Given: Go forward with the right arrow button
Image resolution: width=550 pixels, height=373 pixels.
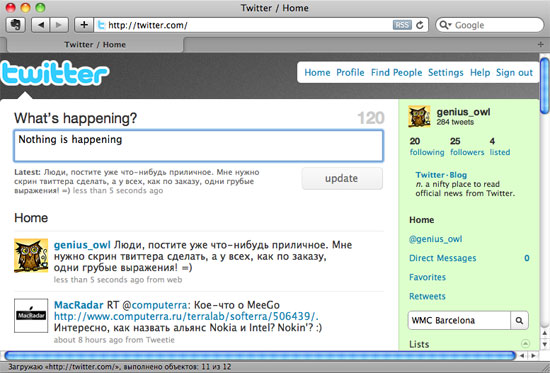Looking at the screenshot, I should (x=59, y=25).
